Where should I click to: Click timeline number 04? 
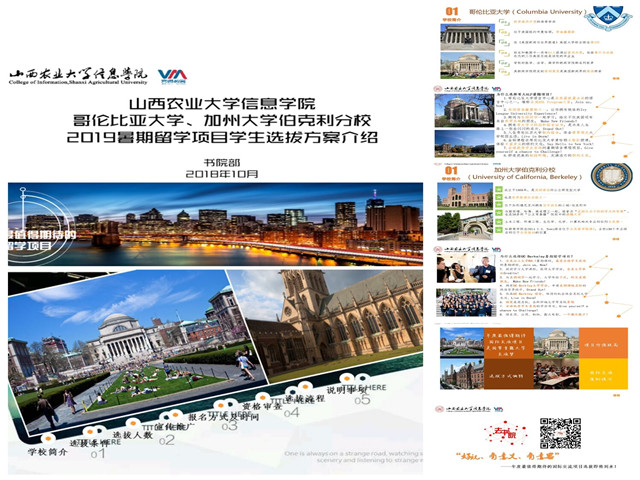pos(291,413)
